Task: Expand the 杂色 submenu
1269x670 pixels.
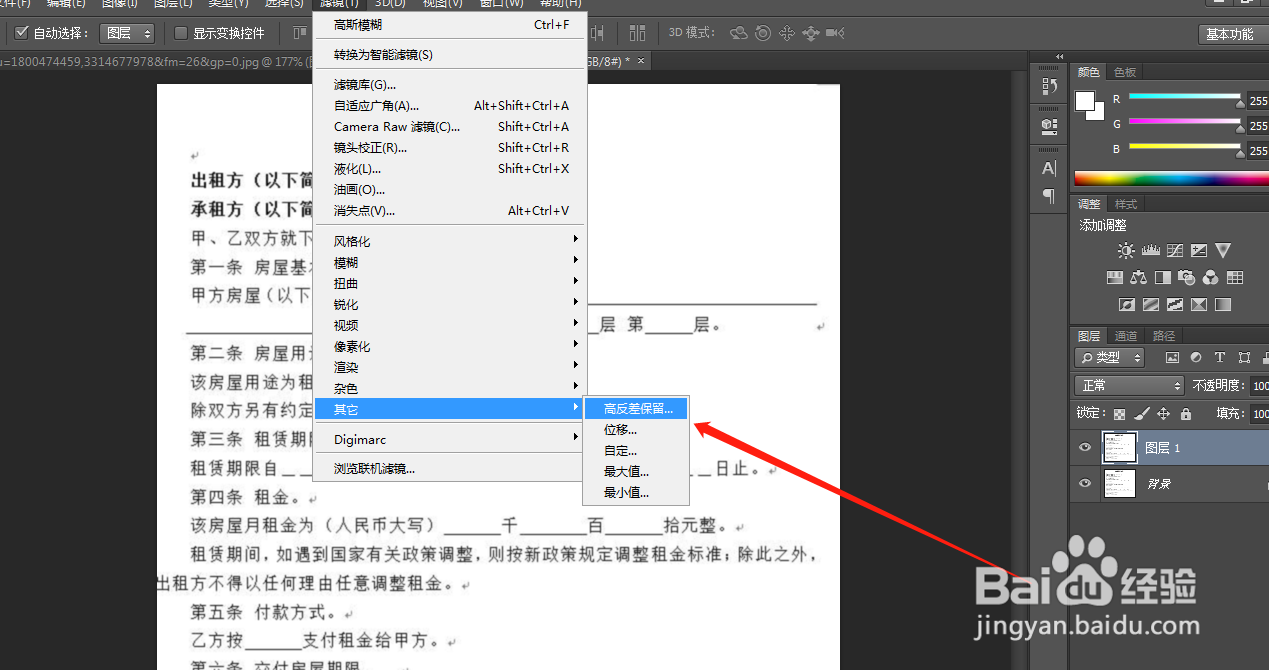Action: click(449, 388)
